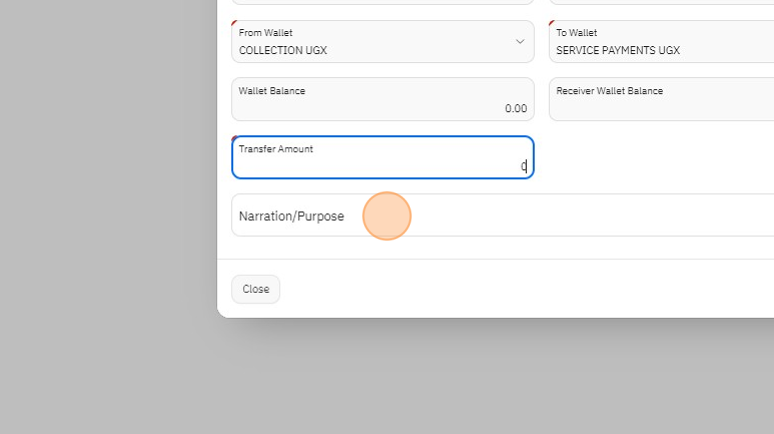This screenshot has height=434, width=774.
Task: Click partially visible field above From Wallet
Action: pyautogui.click(x=382, y=3)
